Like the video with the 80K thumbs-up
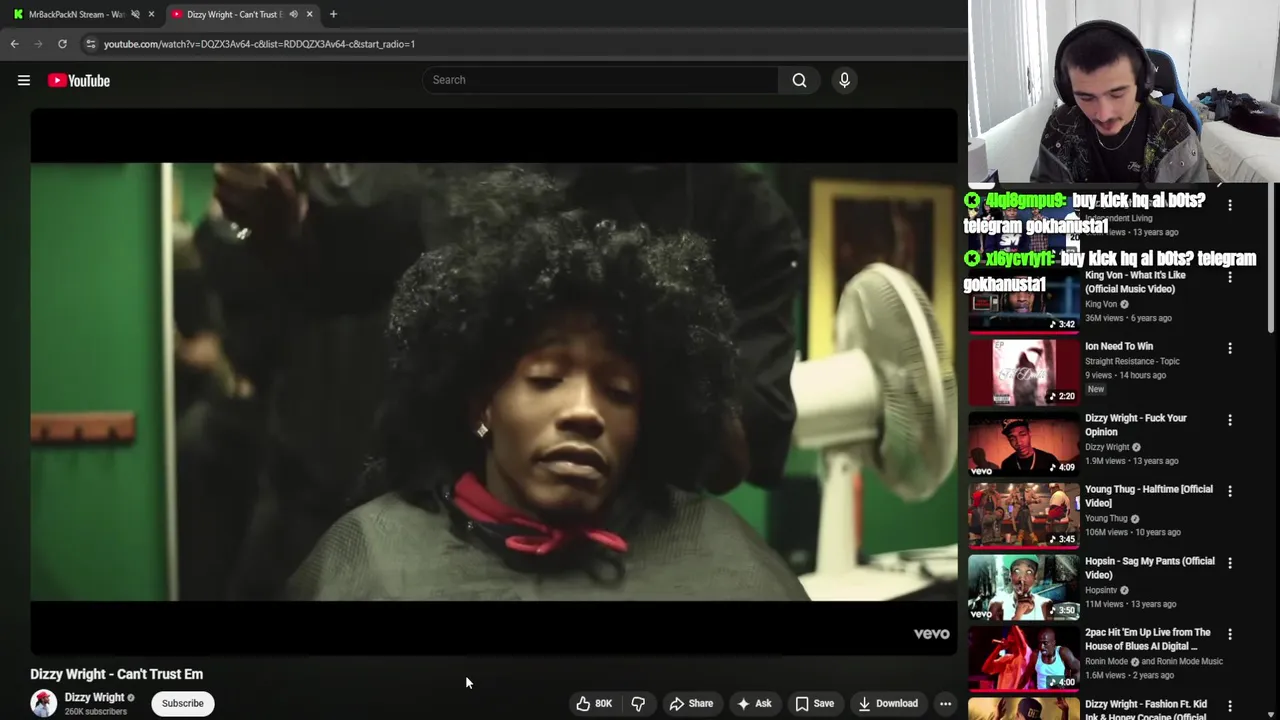This screenshot has width=1280, height=720. click(x=593, y=703)
